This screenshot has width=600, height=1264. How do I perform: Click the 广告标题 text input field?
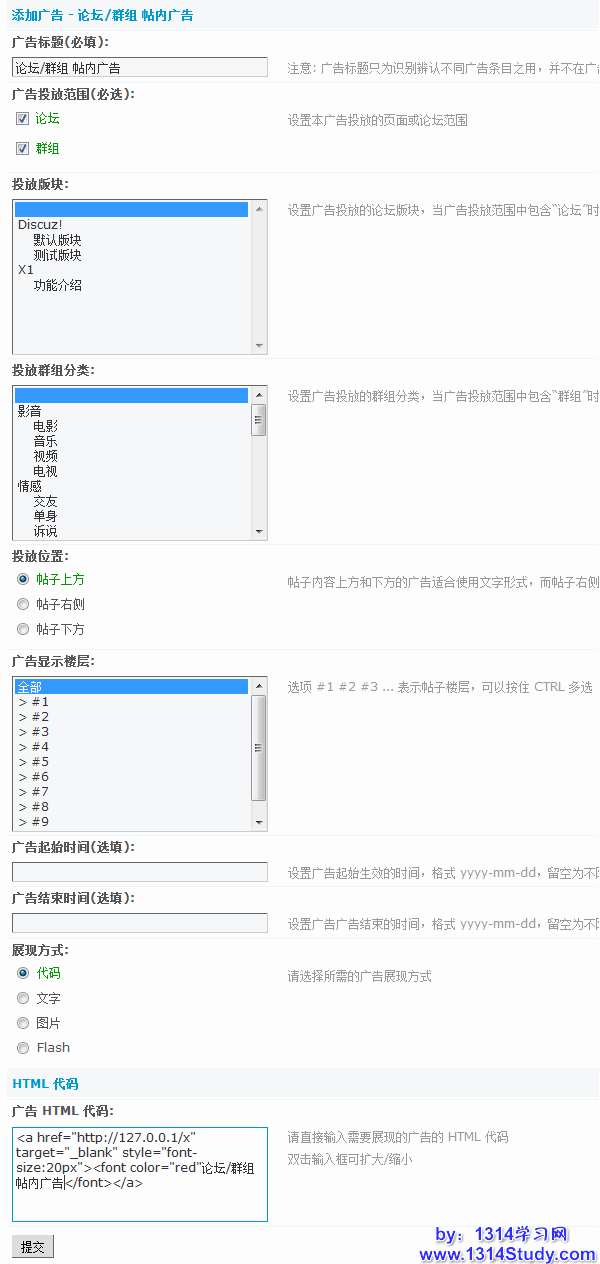point(140,67)
